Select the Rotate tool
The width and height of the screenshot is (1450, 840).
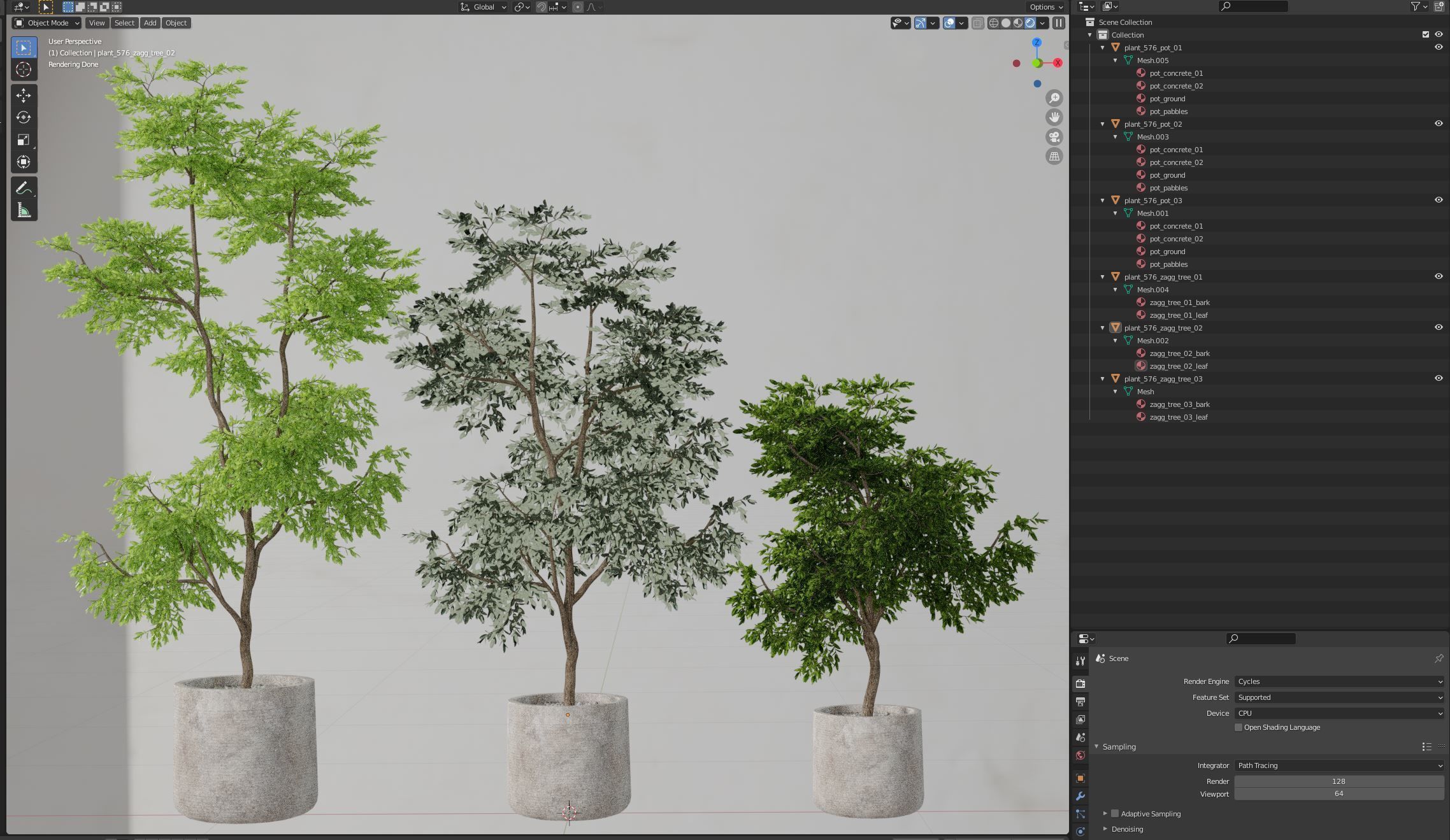(24, 118)
